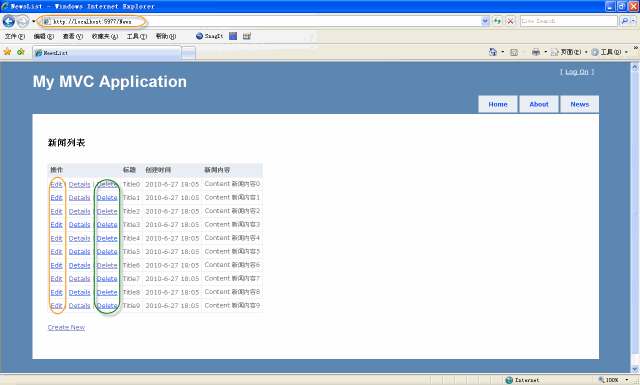Click the Print icon

[x=536, y=52]
